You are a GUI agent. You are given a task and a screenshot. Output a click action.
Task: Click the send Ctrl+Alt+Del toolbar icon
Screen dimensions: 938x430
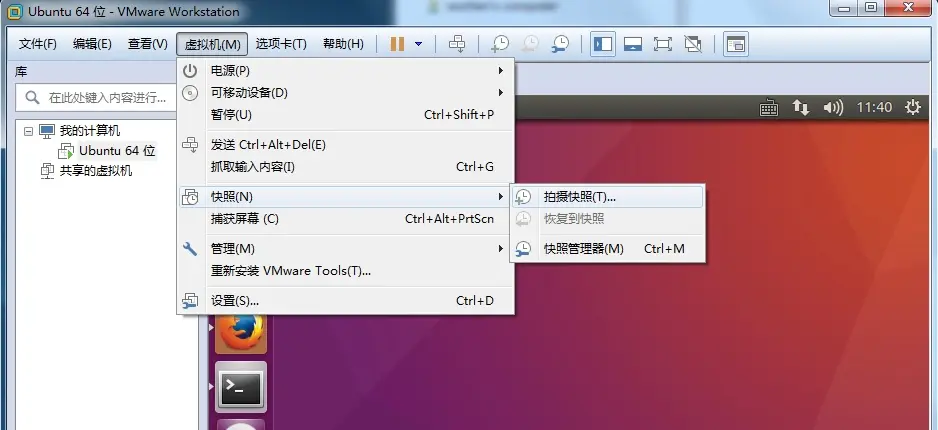click(x=457, y=44)
